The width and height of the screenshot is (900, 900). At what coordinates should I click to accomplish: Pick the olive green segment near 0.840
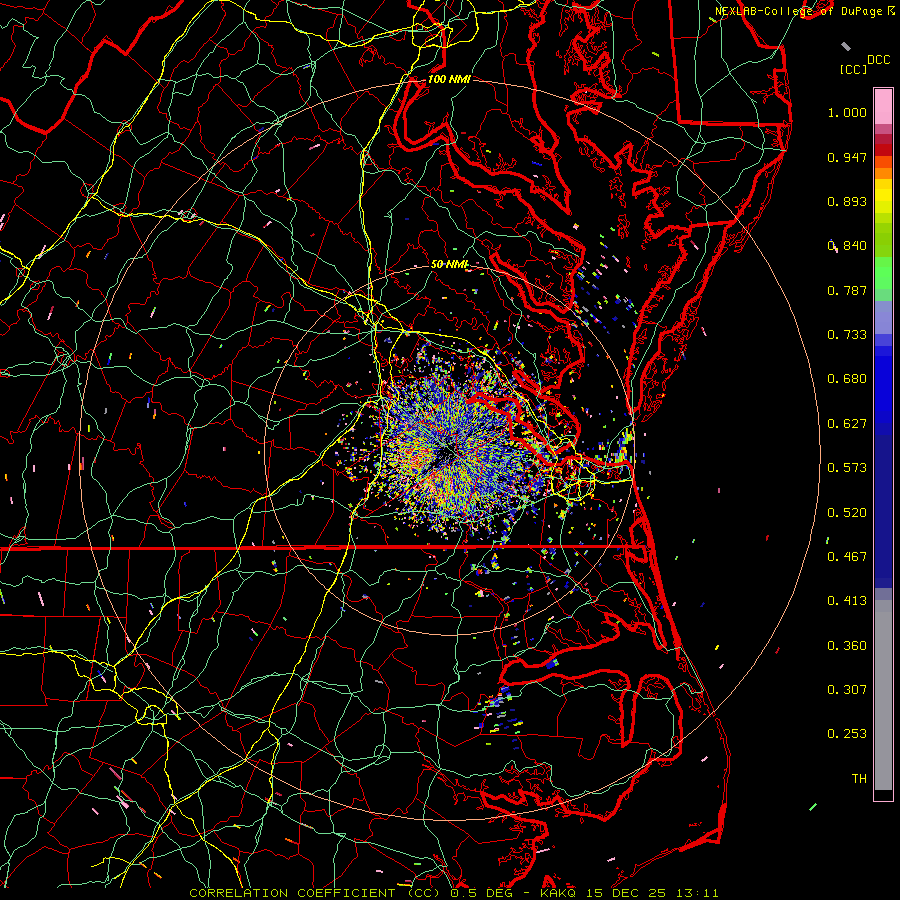click(883, 240)
